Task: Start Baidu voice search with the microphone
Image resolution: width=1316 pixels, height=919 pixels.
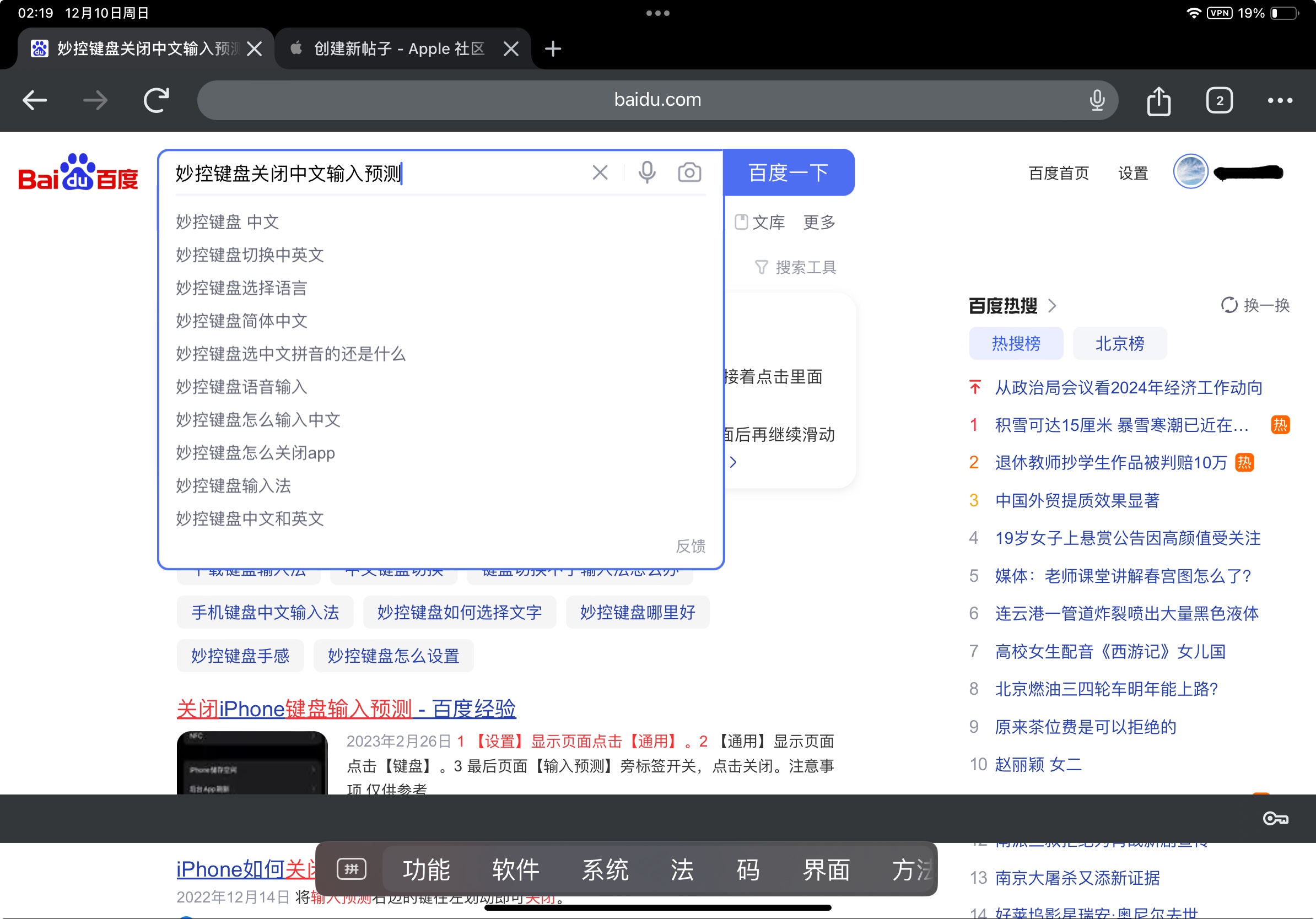Action: [646, 172]
